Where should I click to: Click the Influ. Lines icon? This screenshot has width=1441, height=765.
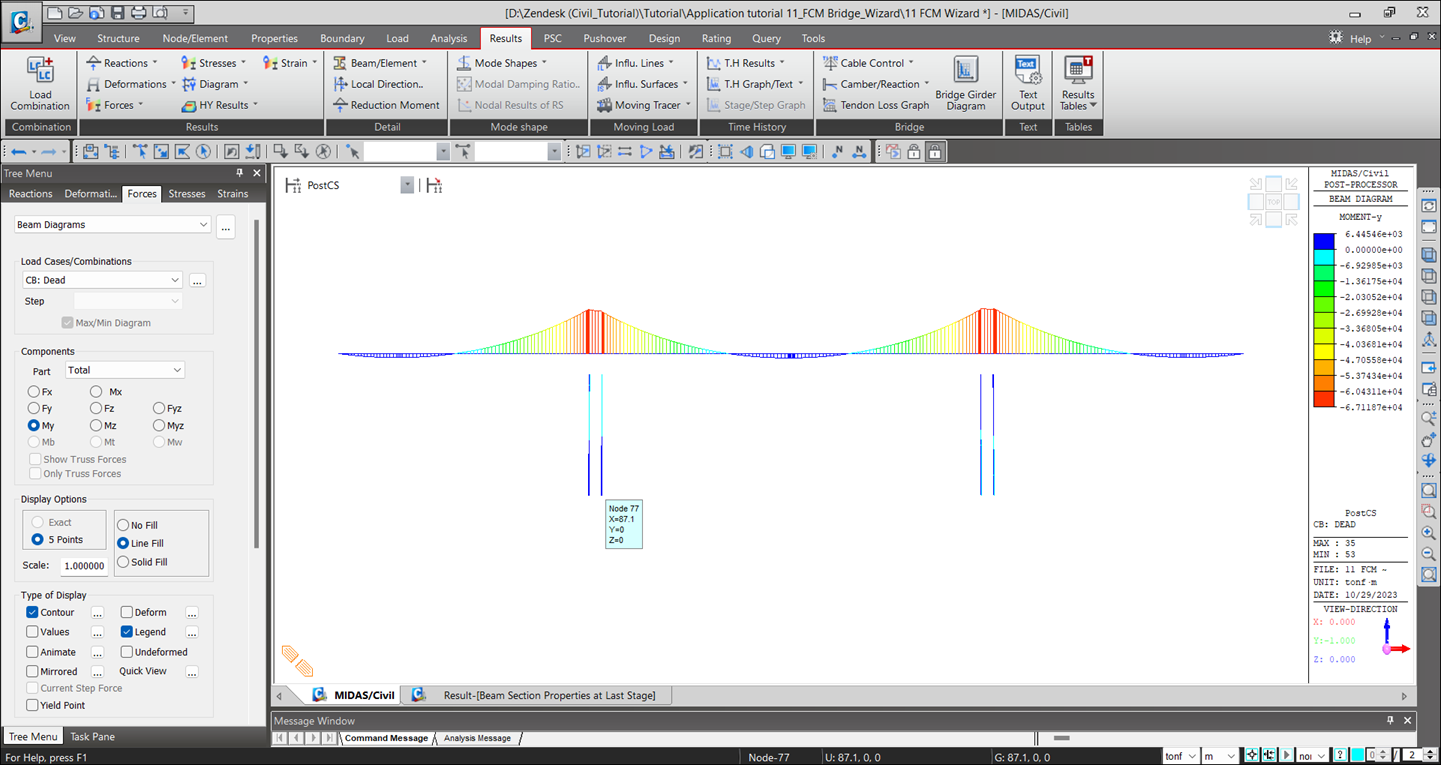click(604, 63)
